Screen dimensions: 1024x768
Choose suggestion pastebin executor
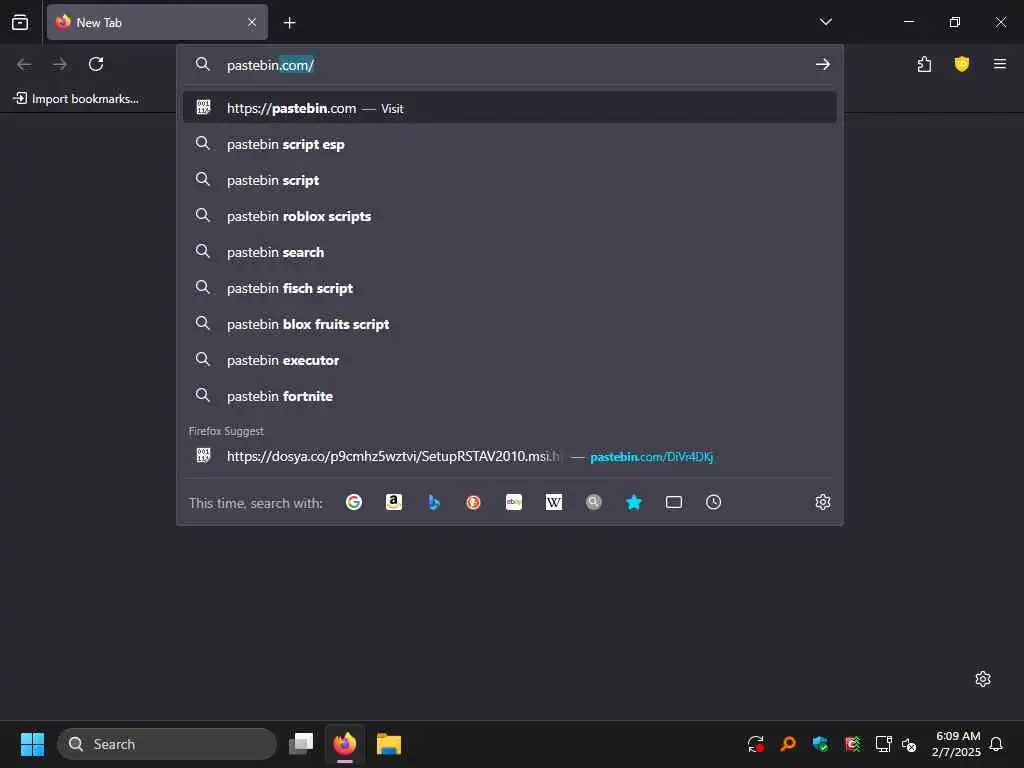[x=509, y=360]
